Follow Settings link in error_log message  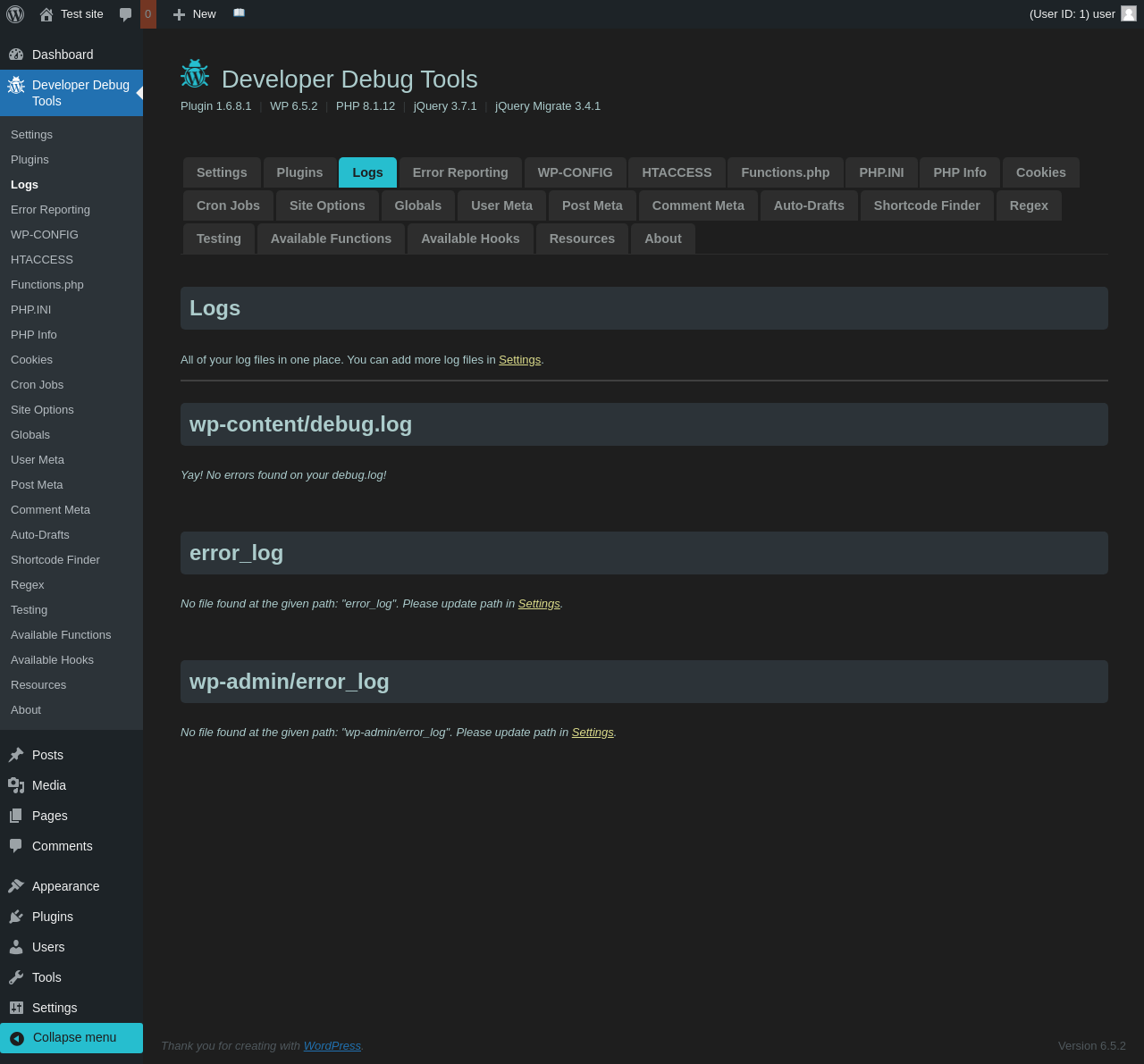point(539,604)
